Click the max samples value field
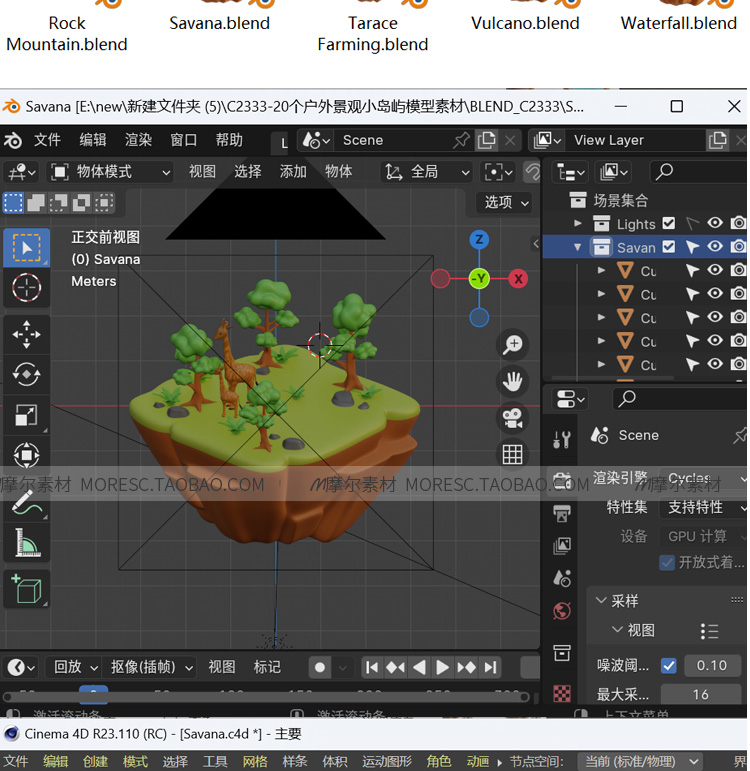Image resolution: width=750 pixels, height=771 pixels. pyautogui.click(x=701, y=695)
